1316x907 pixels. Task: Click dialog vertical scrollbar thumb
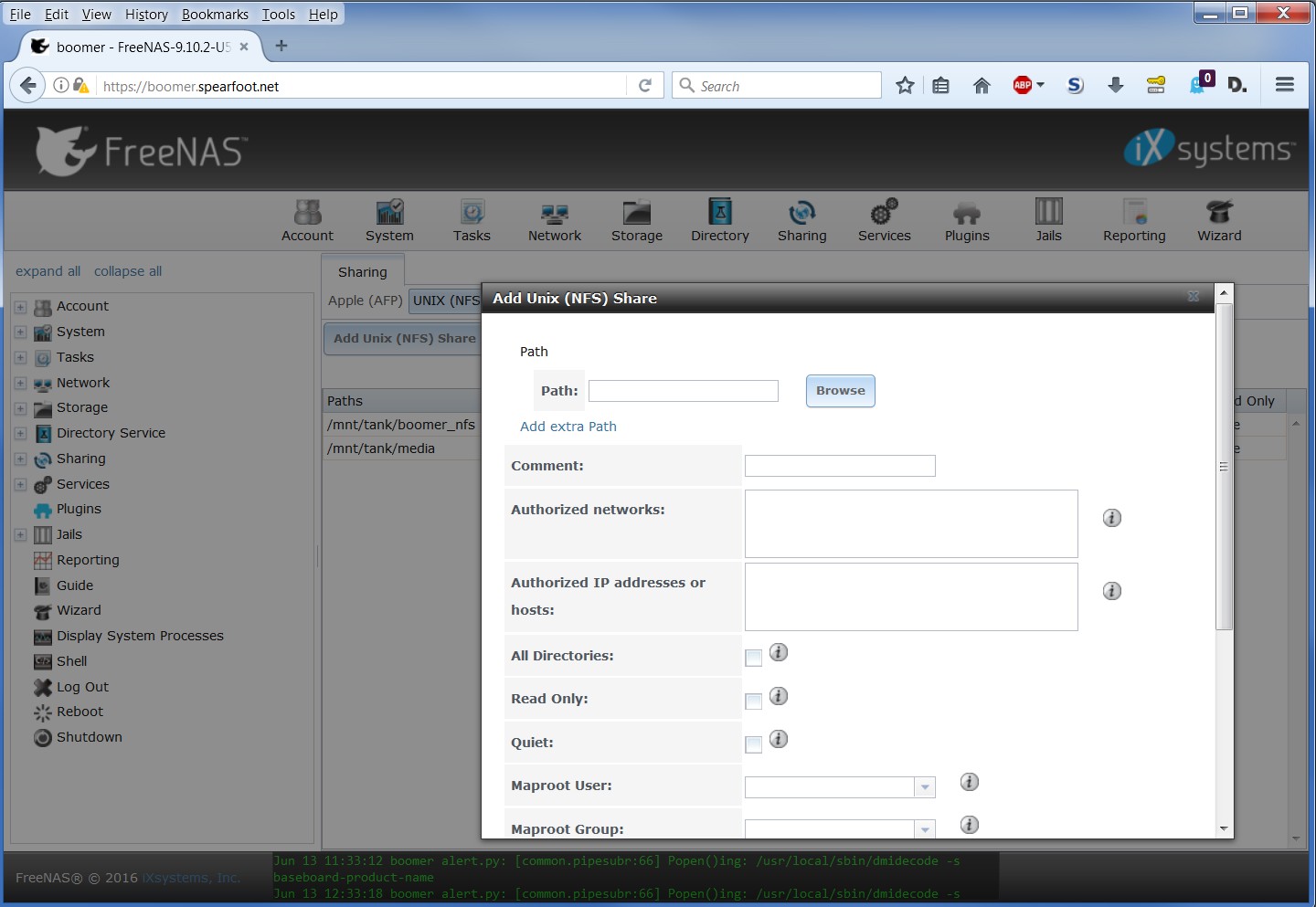(x=1224, y=467)
